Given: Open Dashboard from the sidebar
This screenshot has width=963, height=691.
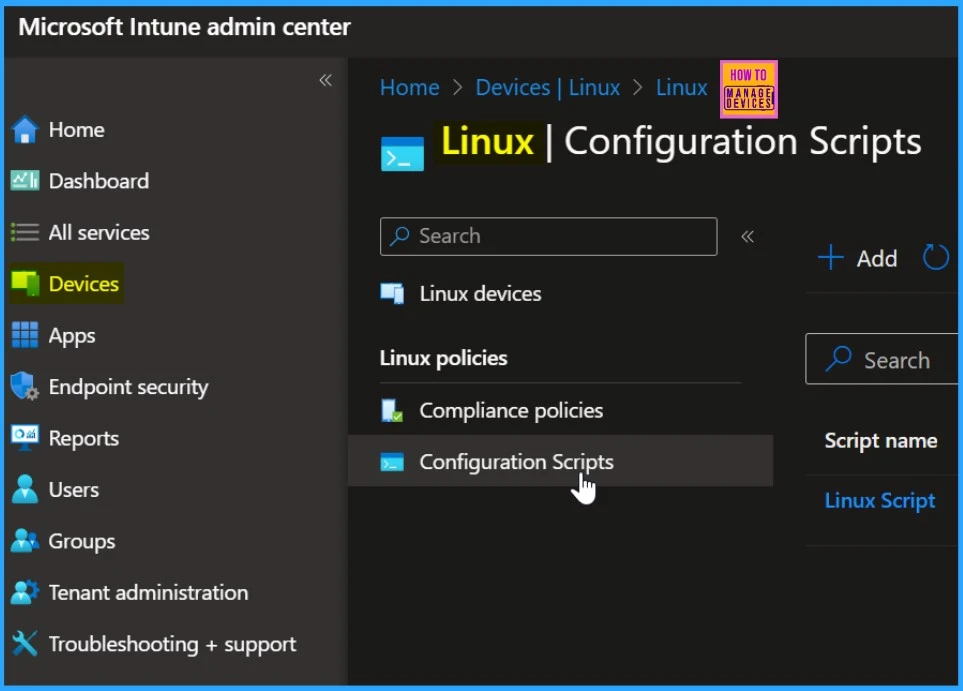Looking at the screenshot, I should pyautogui.click(x=99, y=181).
